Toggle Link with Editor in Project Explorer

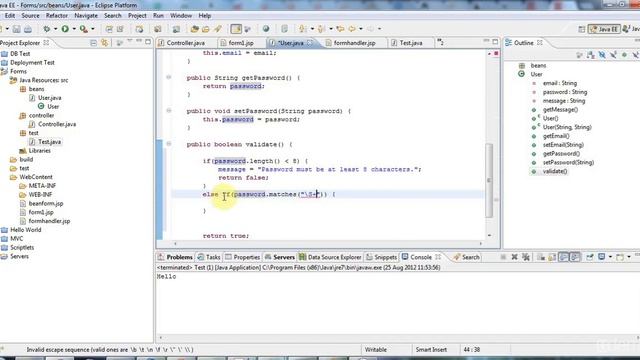coord(104,43)
